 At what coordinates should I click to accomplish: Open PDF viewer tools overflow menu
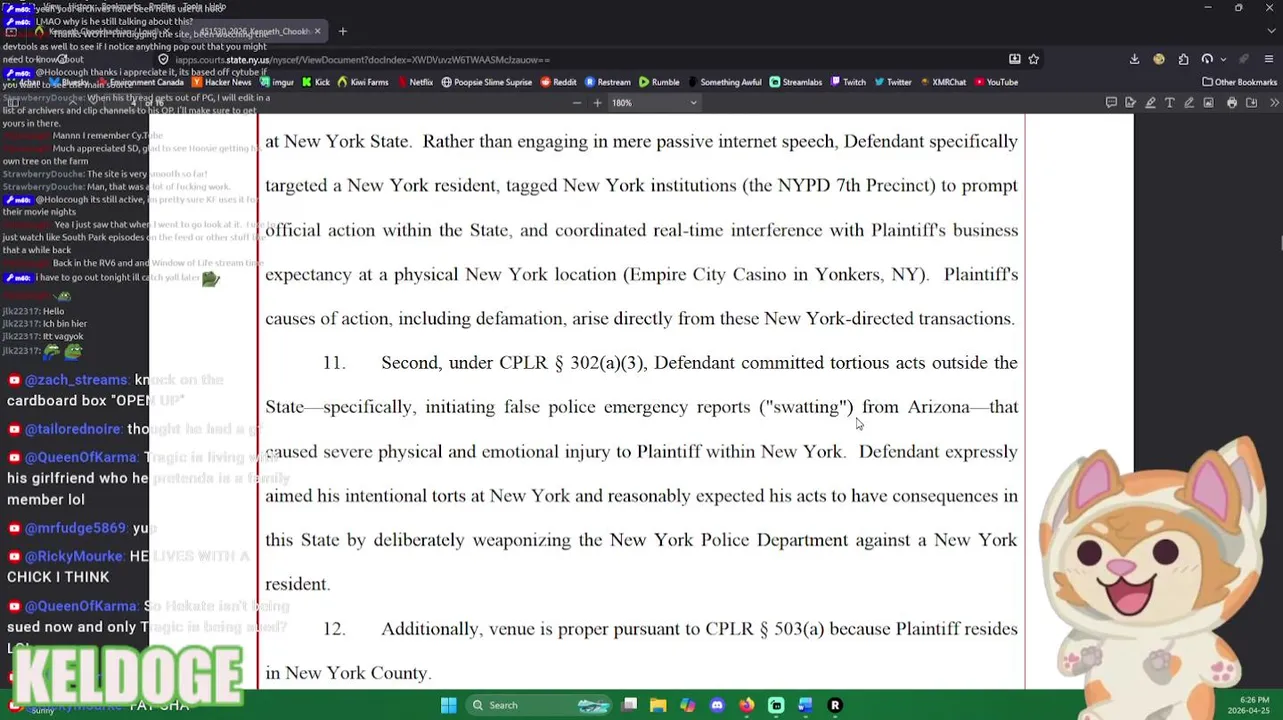1274,103
